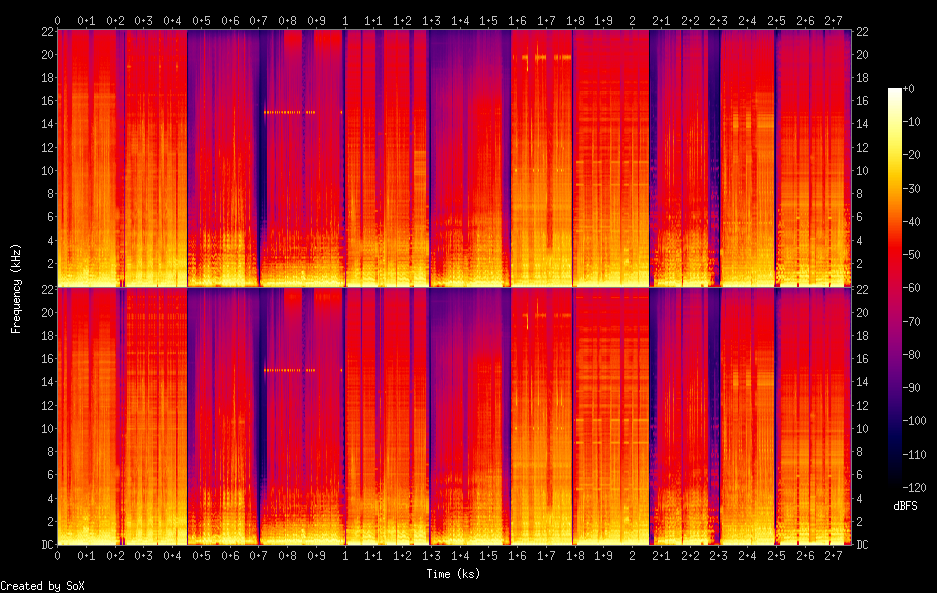This screenshot has width=937, height=593.
Task: Click the 0.5 mark on the top time axis
Action: click(x=201, y=20)
